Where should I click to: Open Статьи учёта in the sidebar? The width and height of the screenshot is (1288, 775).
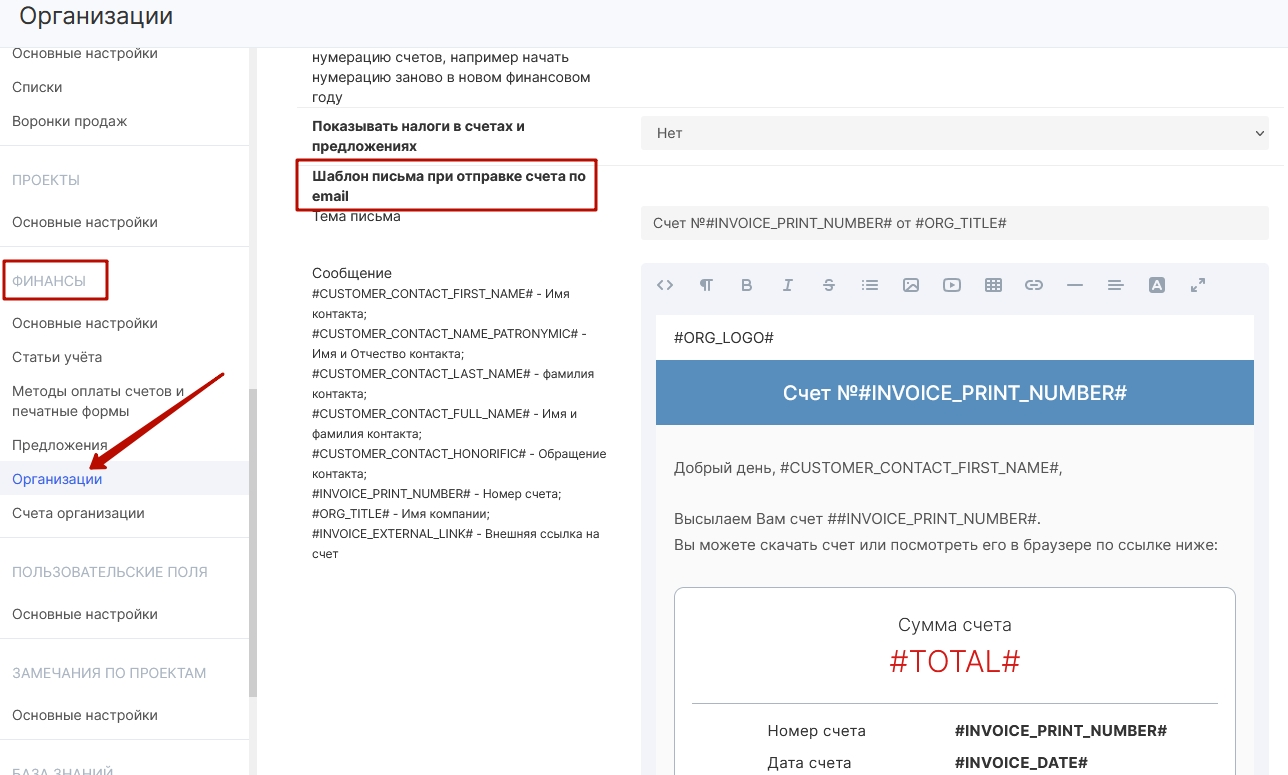(x=57, y=357)
